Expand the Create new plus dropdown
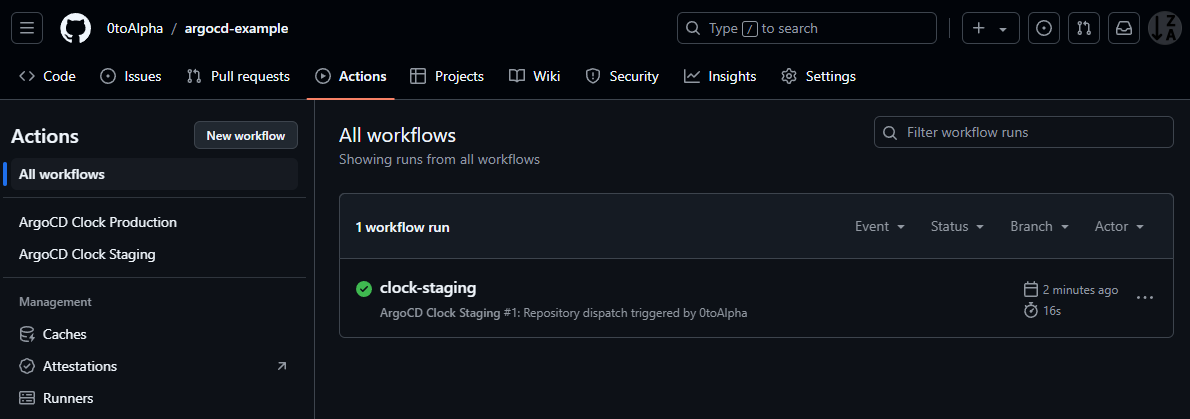 coord(990,28)
